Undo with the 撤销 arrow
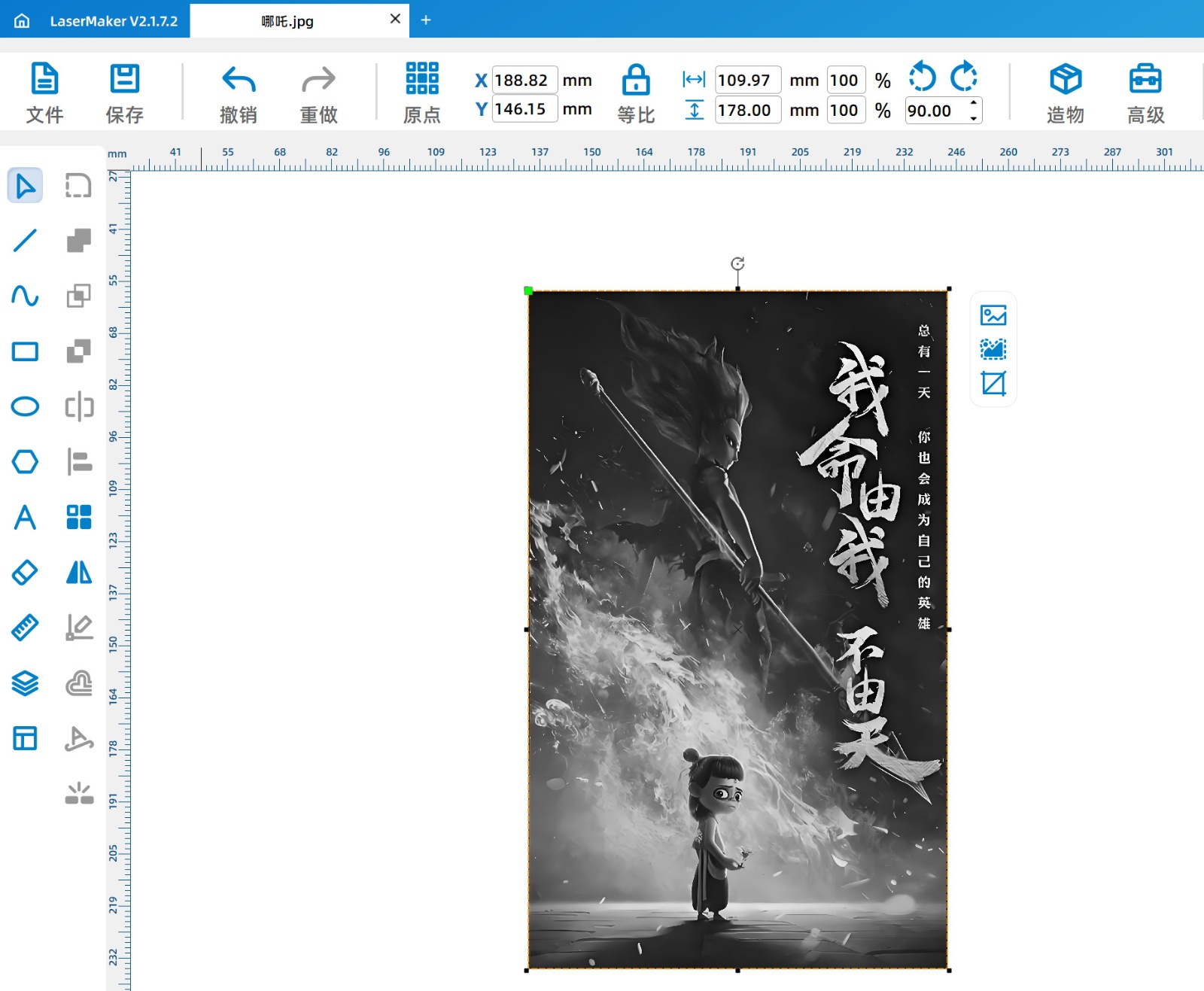1204x991 pixels. point(239,79)
